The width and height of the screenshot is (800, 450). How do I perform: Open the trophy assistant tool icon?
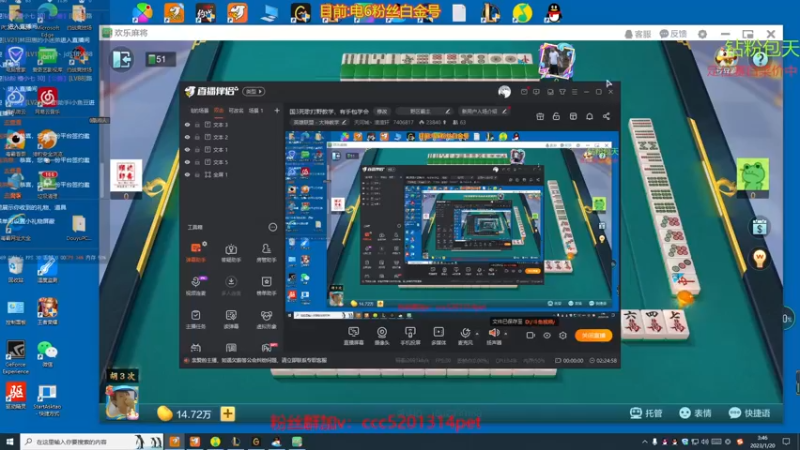231,252
